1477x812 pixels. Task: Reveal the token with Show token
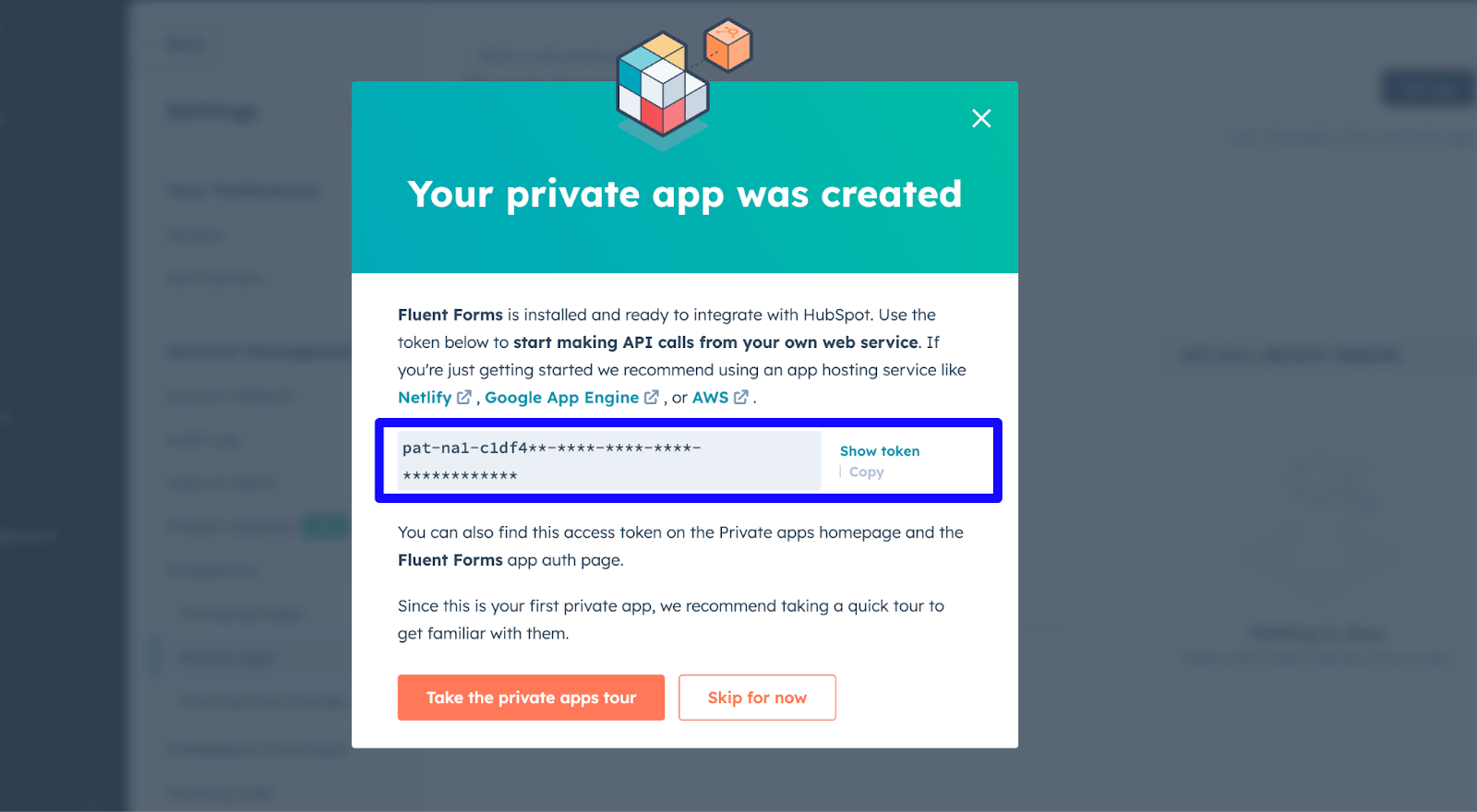tap(880, 451)
